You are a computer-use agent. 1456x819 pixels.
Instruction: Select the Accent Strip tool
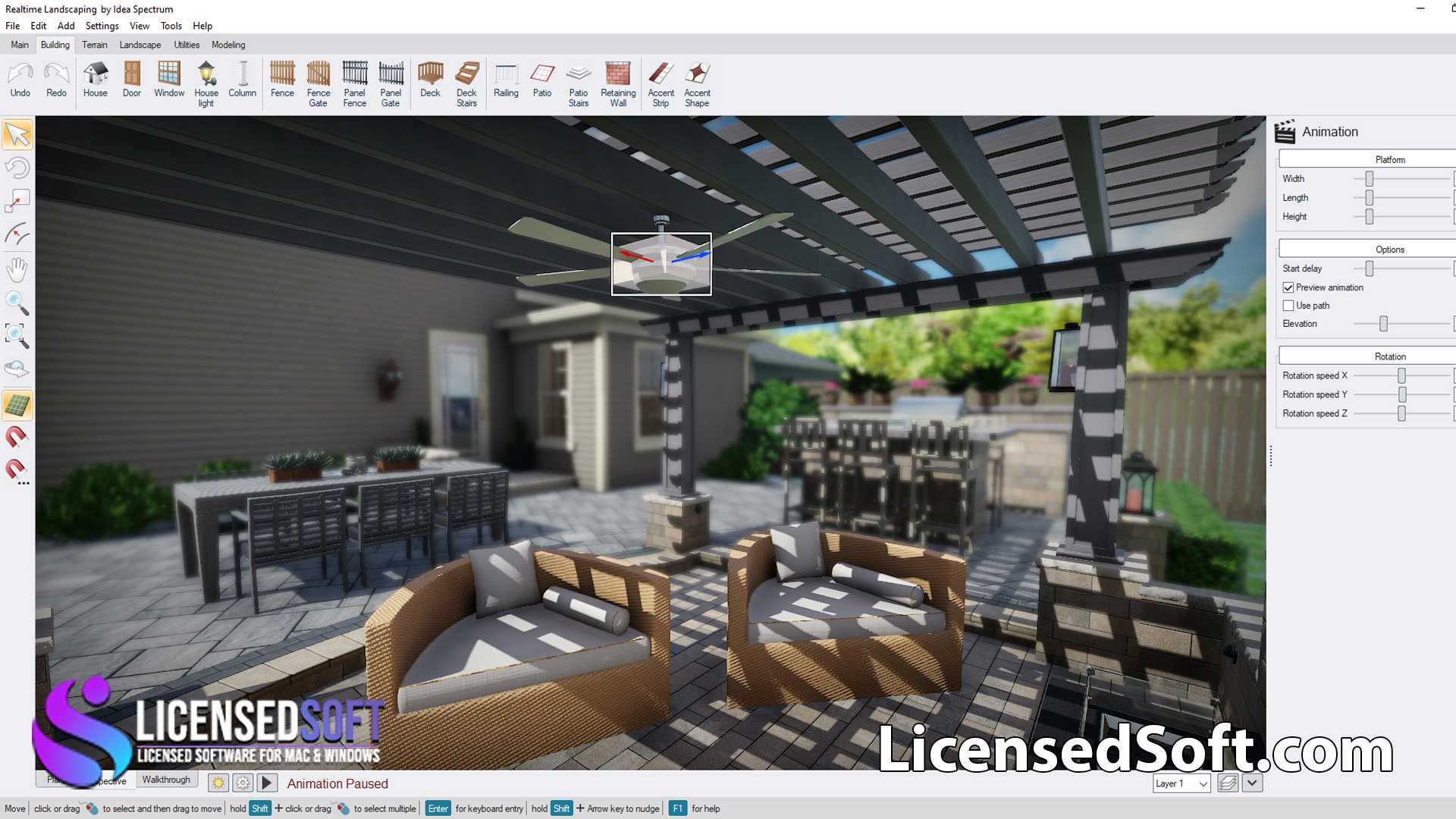coord(660,82)
